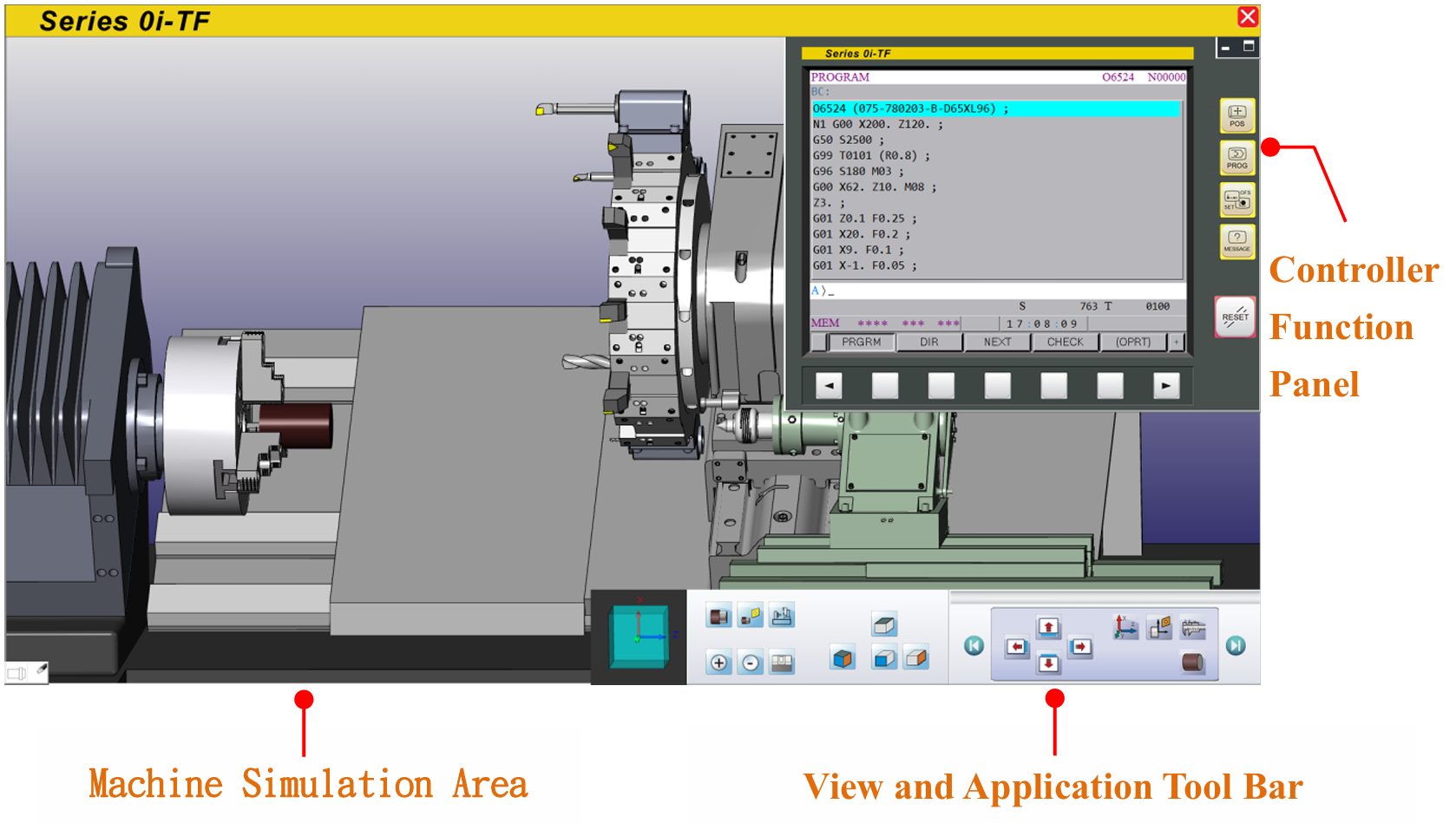Go to first tool page arrow
The width and height of the screenshot is (1456, 823).
[x=974, y=645]
